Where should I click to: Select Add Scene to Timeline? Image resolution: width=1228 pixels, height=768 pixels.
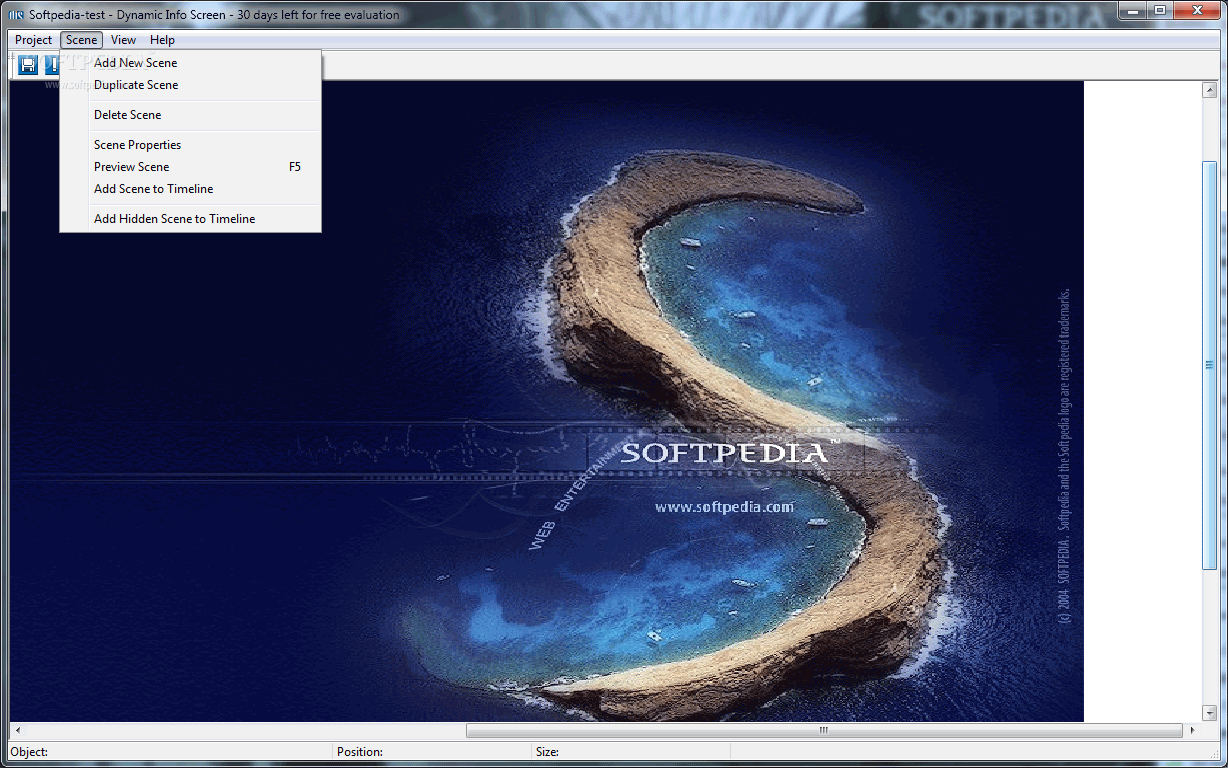coord(190,189)
